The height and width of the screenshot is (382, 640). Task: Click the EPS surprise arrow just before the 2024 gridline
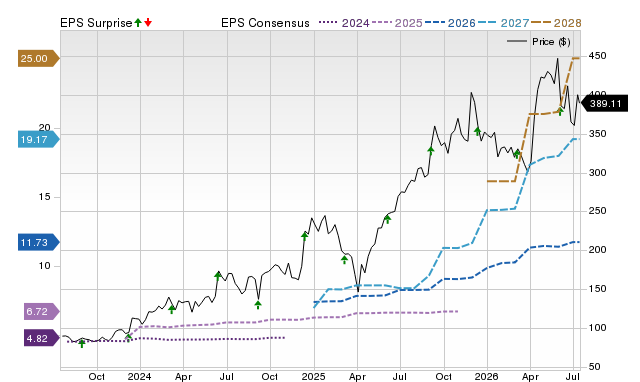point(129,338)
